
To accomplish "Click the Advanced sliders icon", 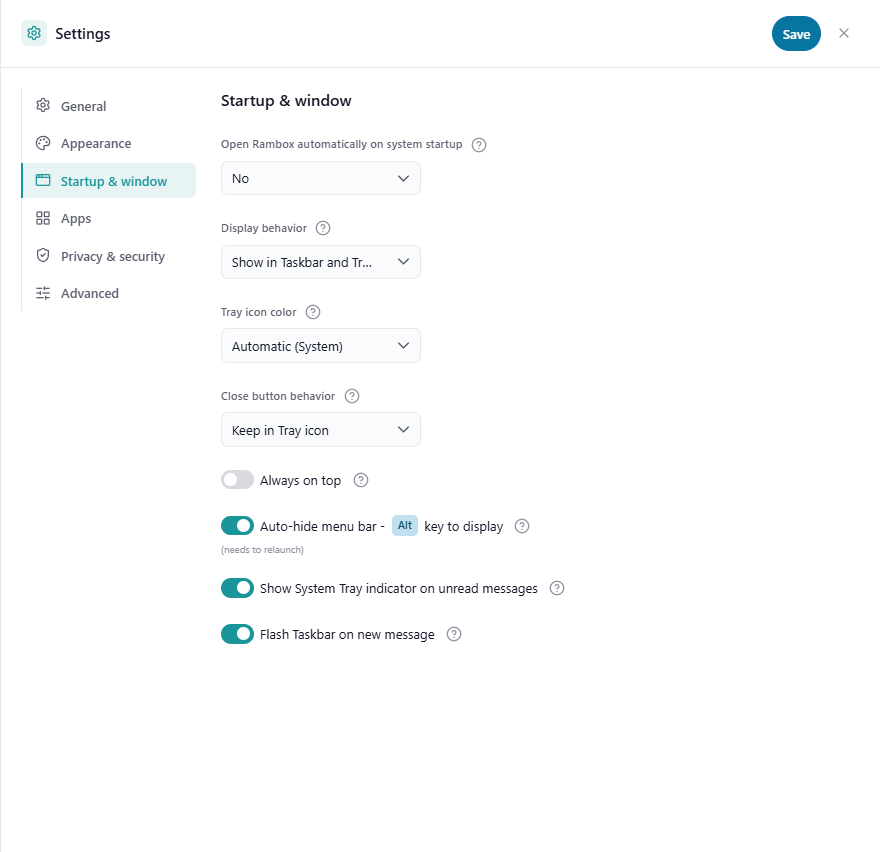I will click(x=43, y=293).
